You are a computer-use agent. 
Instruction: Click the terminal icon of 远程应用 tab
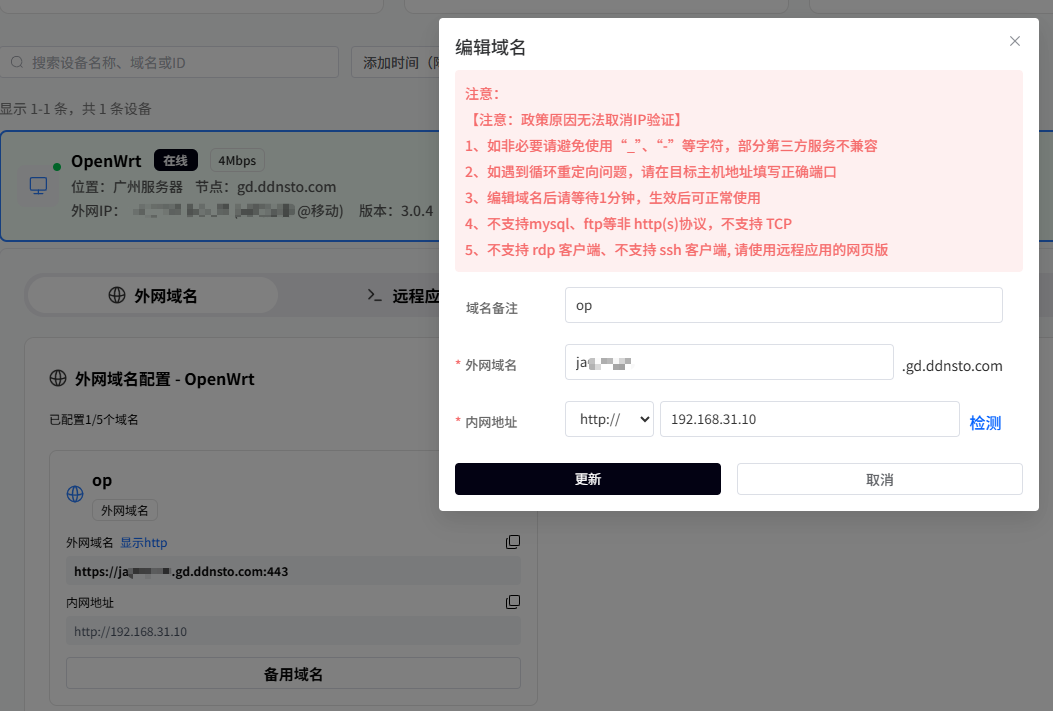(x=375, y=295)
